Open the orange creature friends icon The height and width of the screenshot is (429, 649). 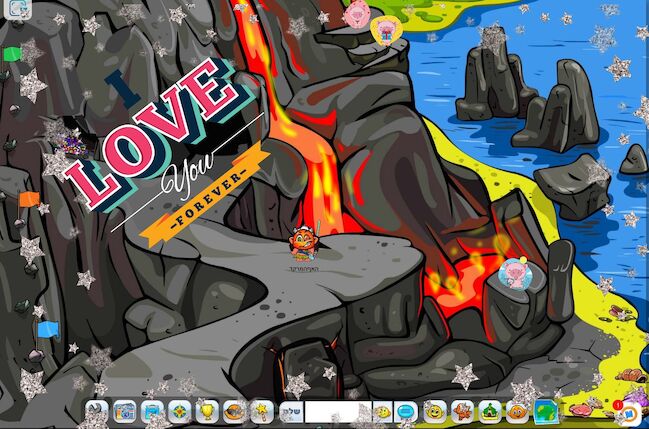[x=462, y=412]
